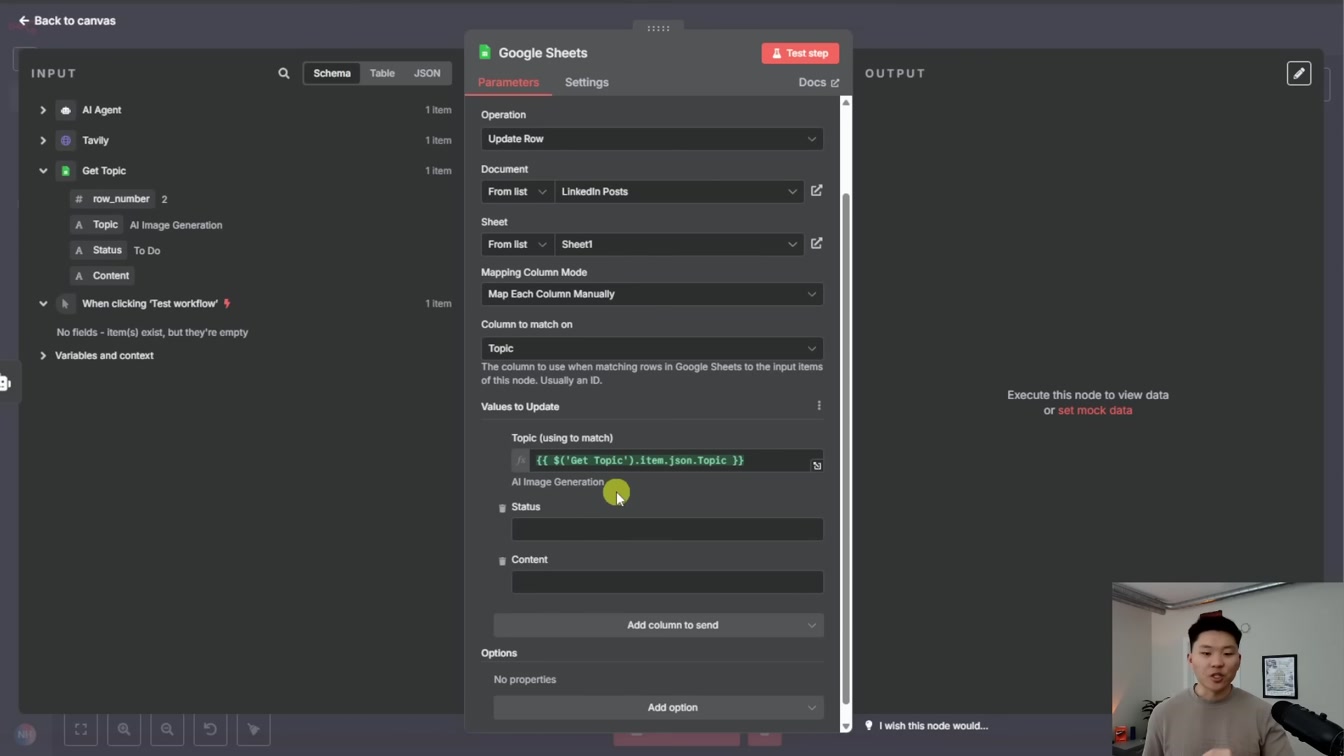Click the Topic field pill in schema
The width and height of the screenshot is (1344, 756).
[97, 225]
